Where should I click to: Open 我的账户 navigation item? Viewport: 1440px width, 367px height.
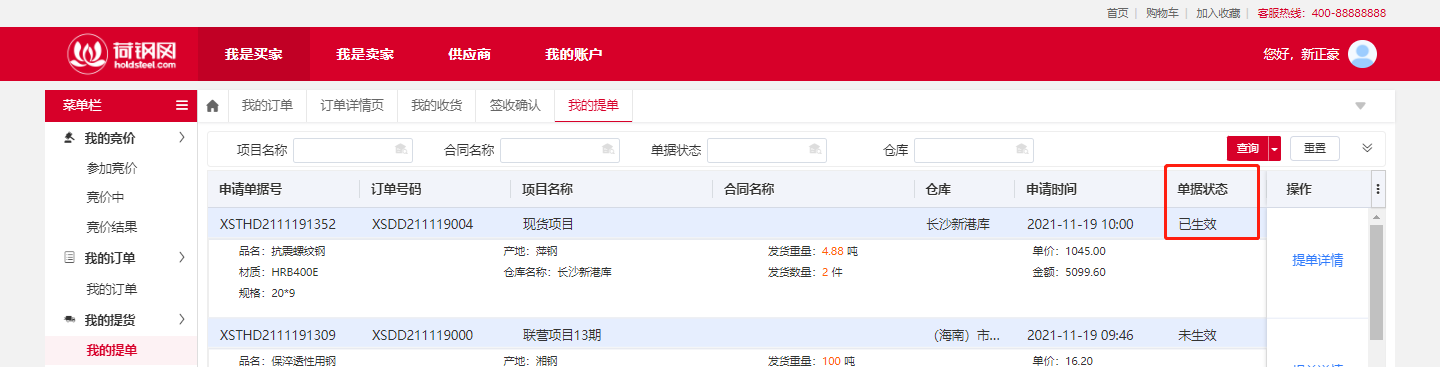click(574, 54)
